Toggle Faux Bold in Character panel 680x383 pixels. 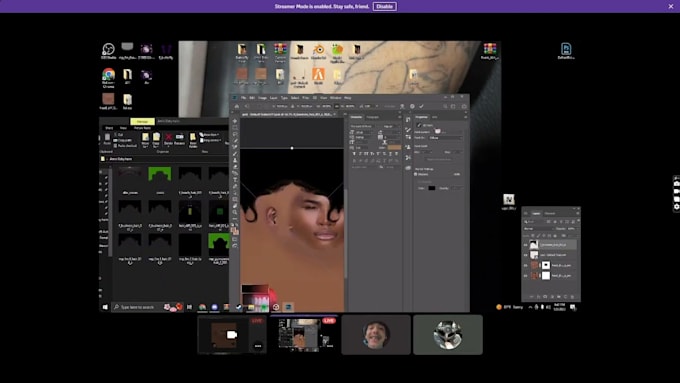pyautogui.click(x=354, y=154)
